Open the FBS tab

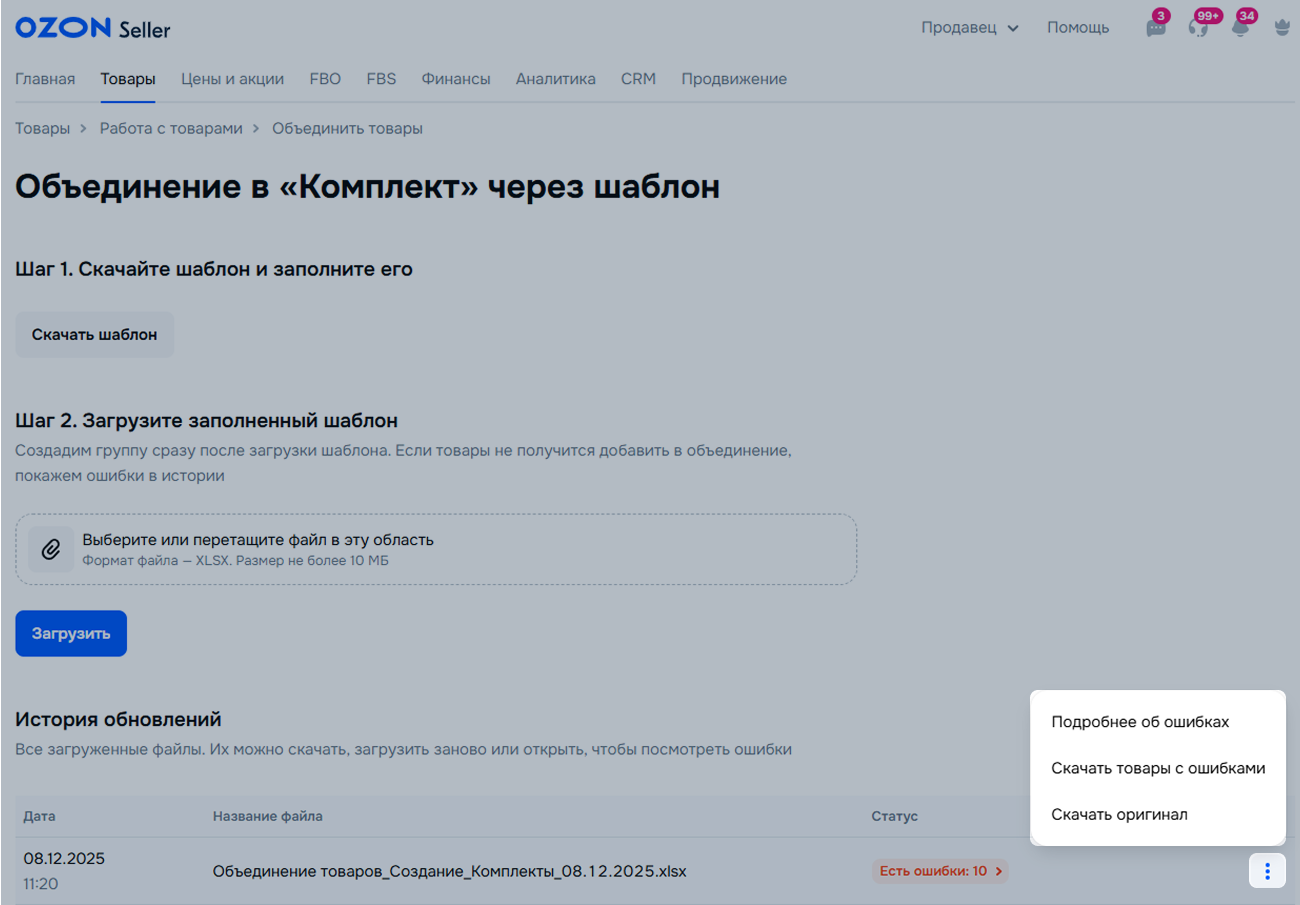point(381,79)
